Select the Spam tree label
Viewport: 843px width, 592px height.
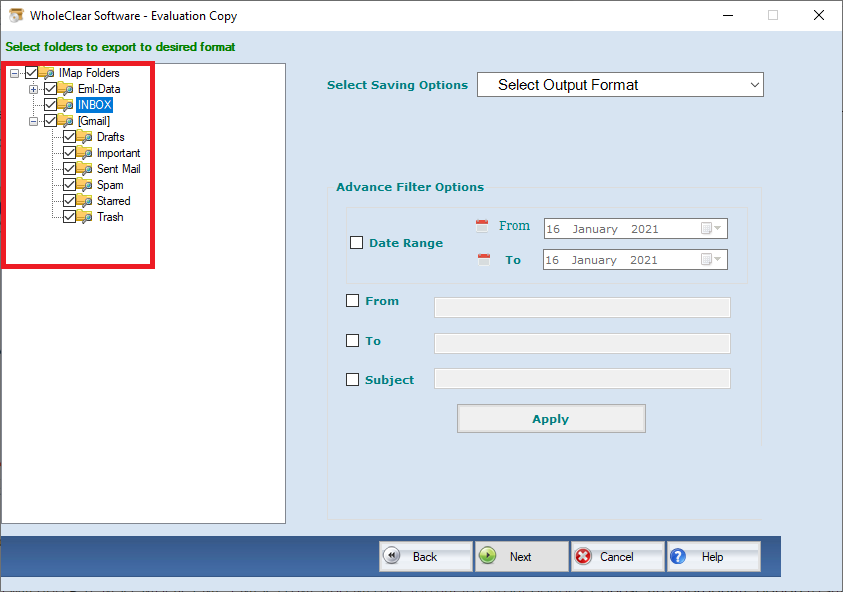tap(110, 185)
